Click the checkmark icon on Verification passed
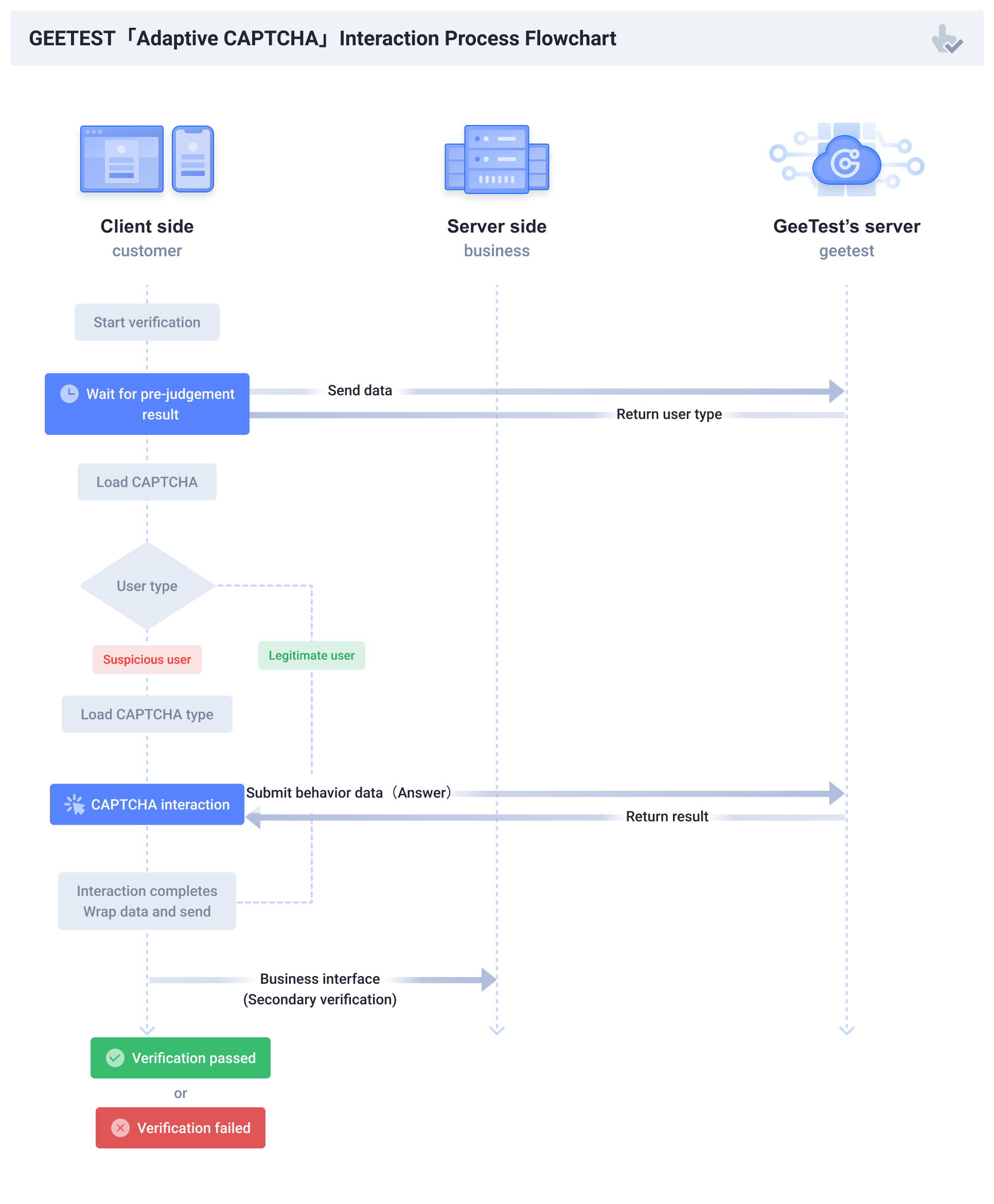994x1204 pixels. (115, 1058)
